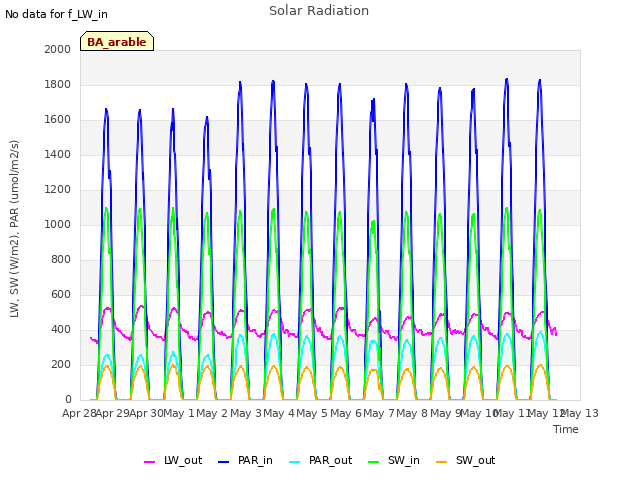Viewport: 640px width, 480px height.
Task: Click the SW_in legend label
Action: pyautogui.click(x=404, y=460)
